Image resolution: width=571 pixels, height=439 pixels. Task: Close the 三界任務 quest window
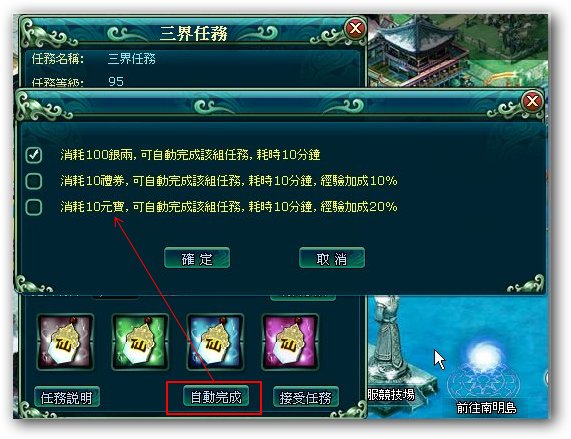355,28
